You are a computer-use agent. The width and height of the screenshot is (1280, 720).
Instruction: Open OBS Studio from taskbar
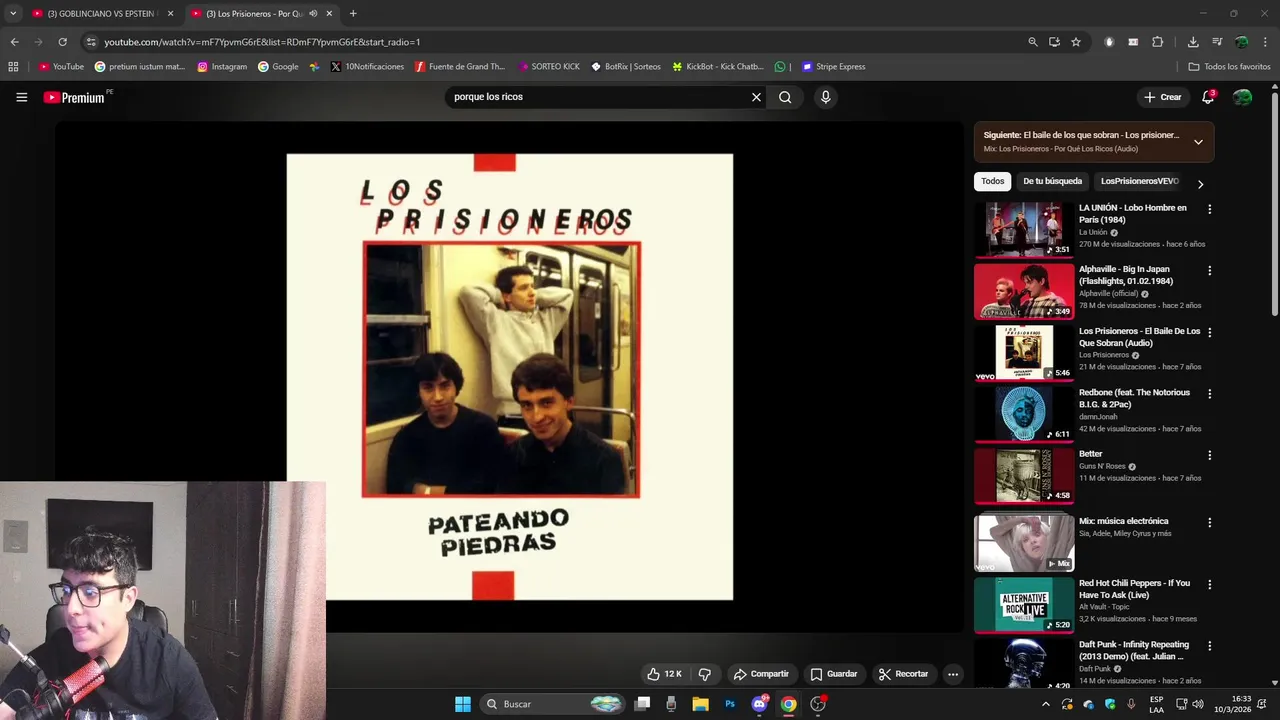[x=818, y=704]
